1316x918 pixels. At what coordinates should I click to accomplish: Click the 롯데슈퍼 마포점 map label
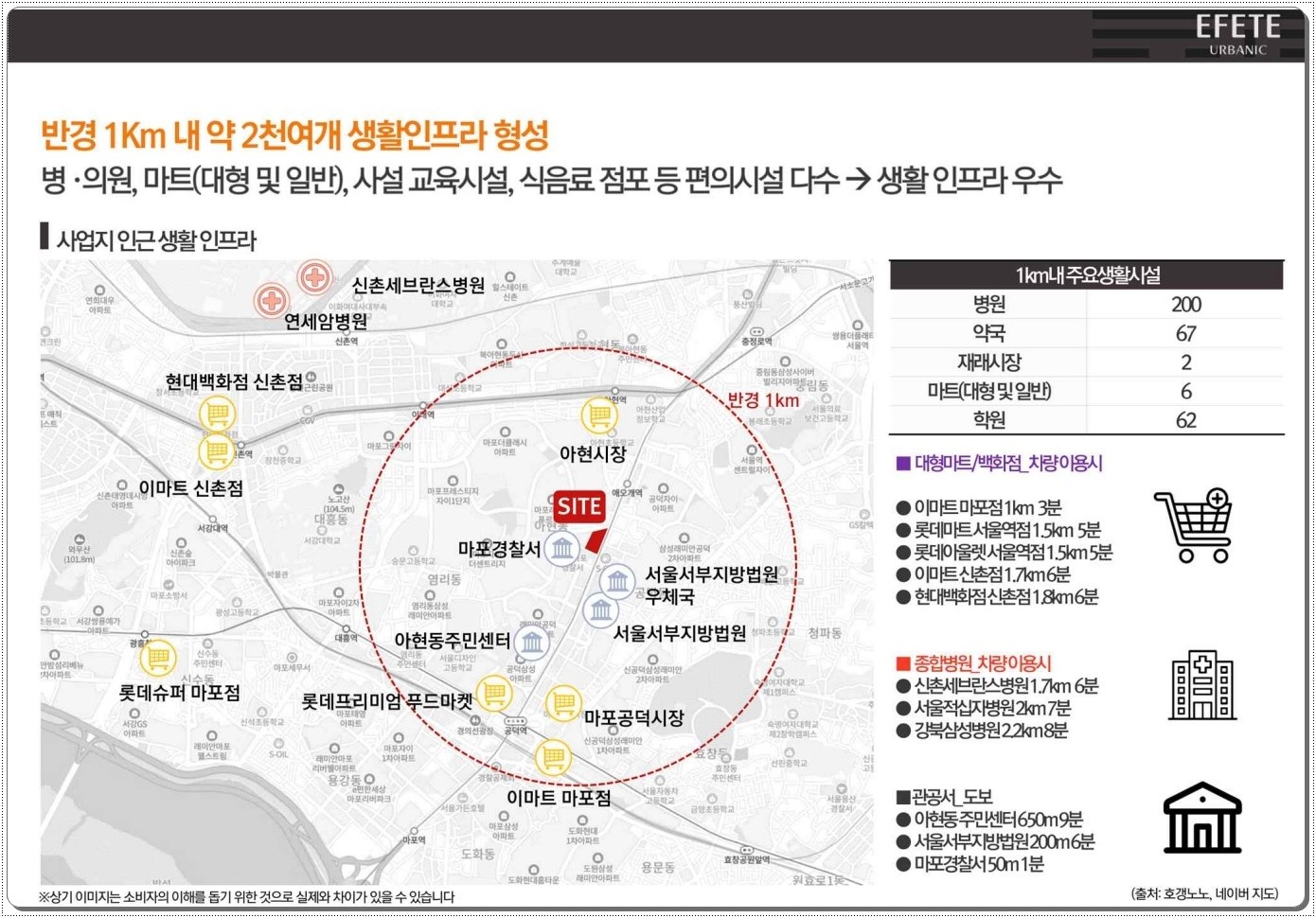click(x=179, y=693)
